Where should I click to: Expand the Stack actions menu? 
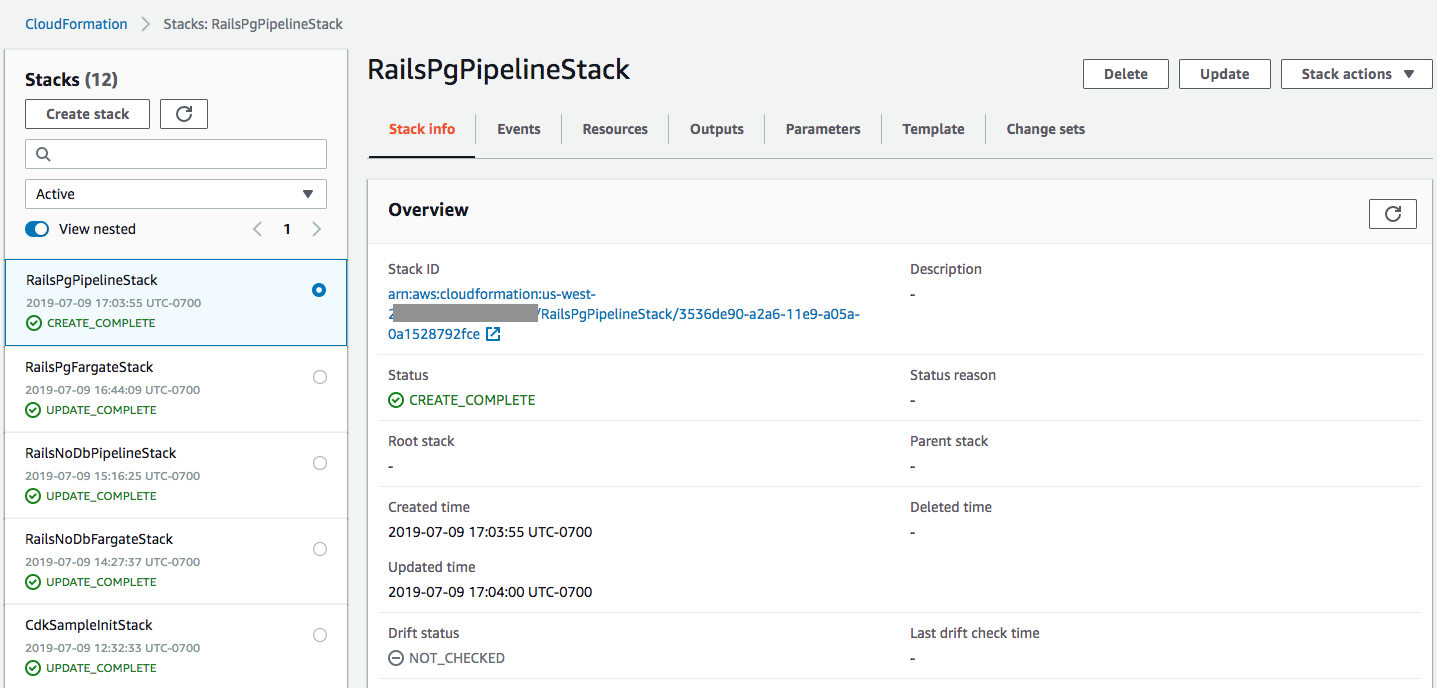tap(1357, 74)
